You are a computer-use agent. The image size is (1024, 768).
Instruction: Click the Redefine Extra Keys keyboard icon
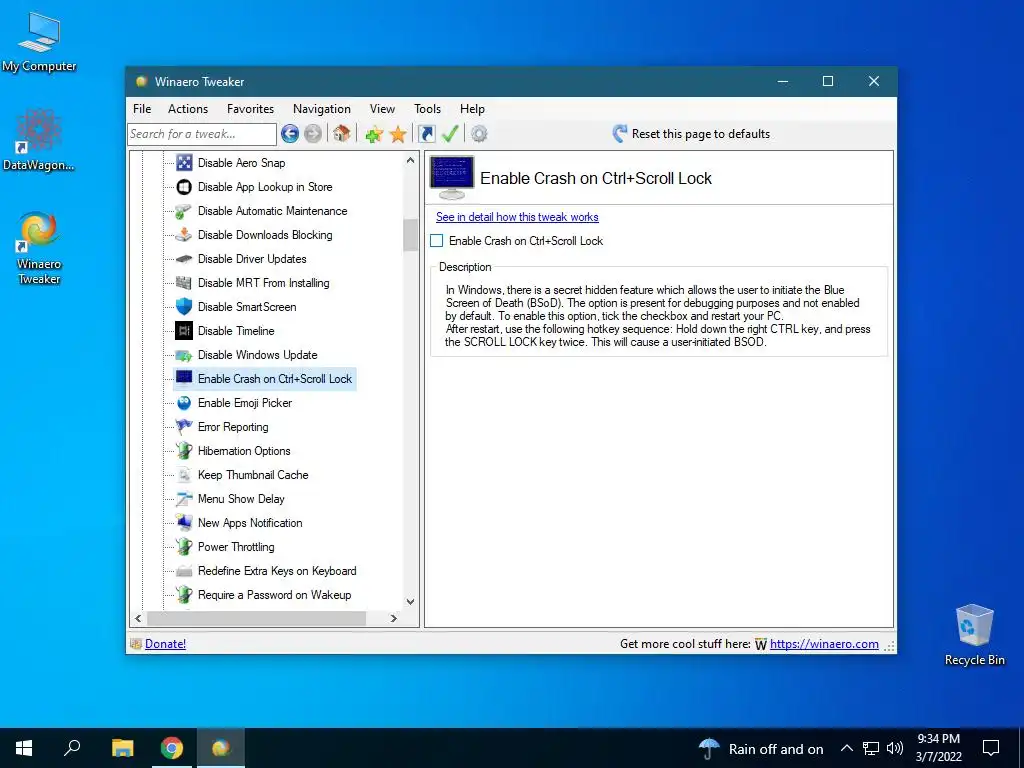pyautogui.click(x=184, y=571)
